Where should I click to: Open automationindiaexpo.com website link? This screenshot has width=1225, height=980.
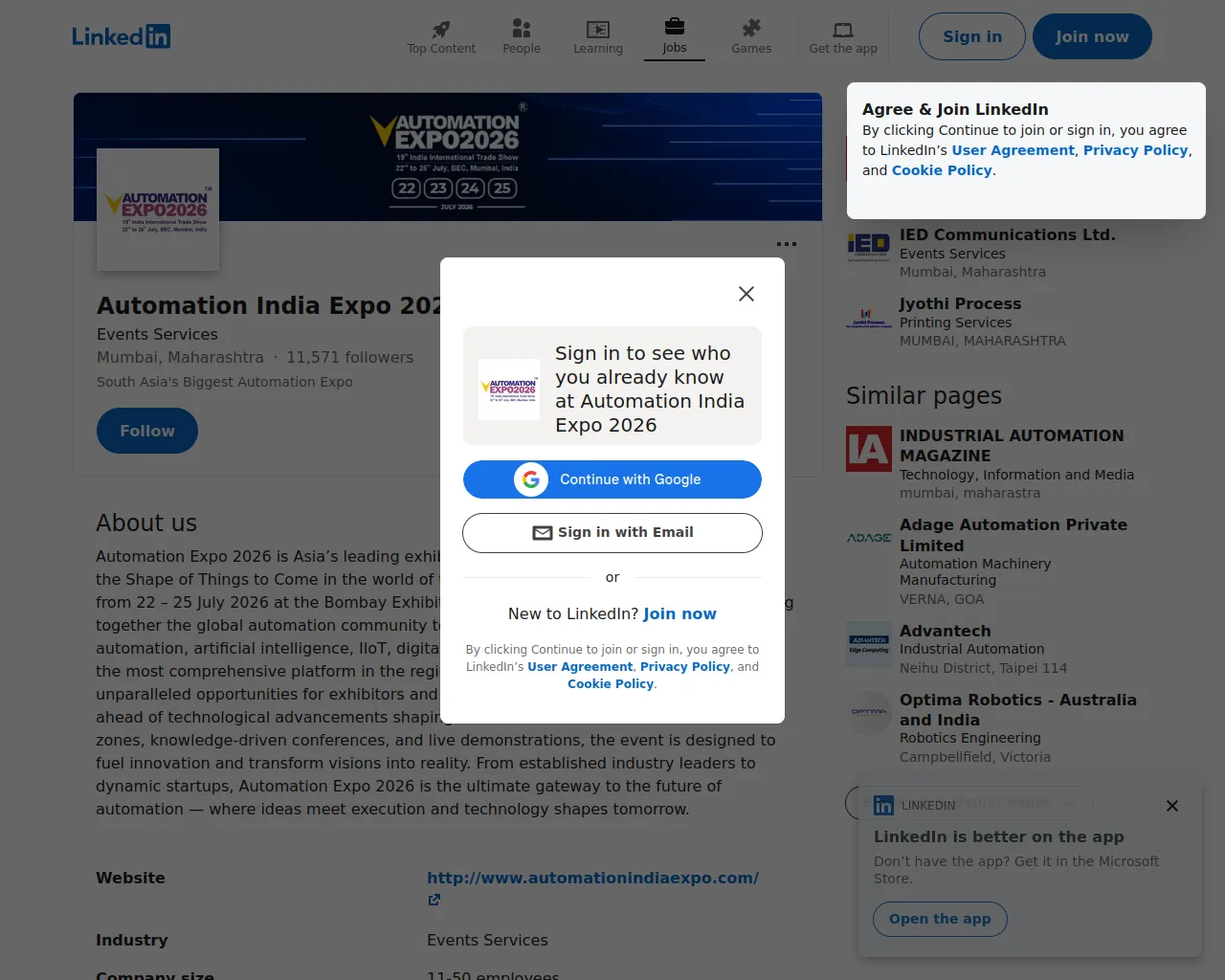pyautogui.click(x=592, y=879)
